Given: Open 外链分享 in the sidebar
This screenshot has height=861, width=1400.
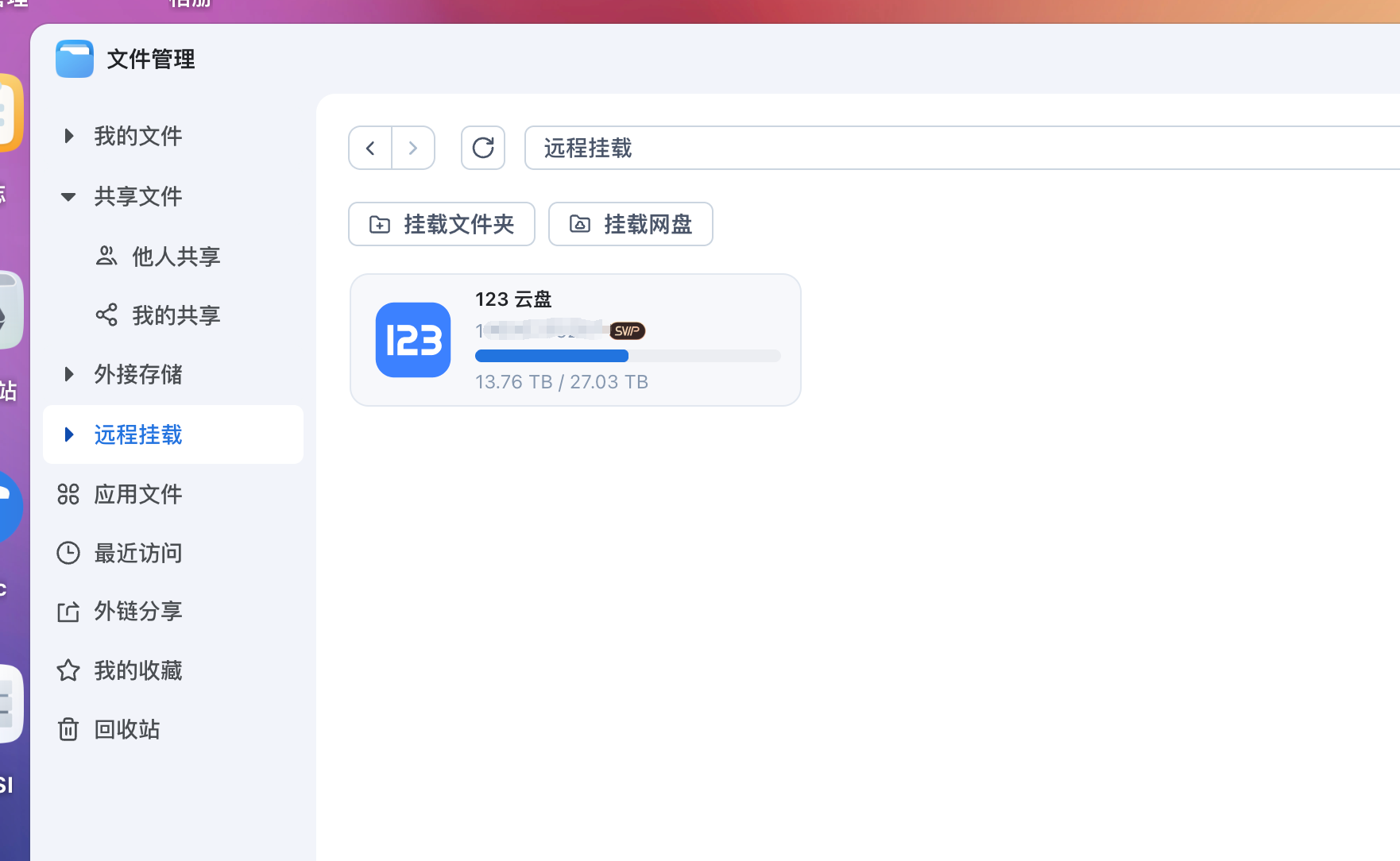Looking at the screenshot, I should 173,612.
